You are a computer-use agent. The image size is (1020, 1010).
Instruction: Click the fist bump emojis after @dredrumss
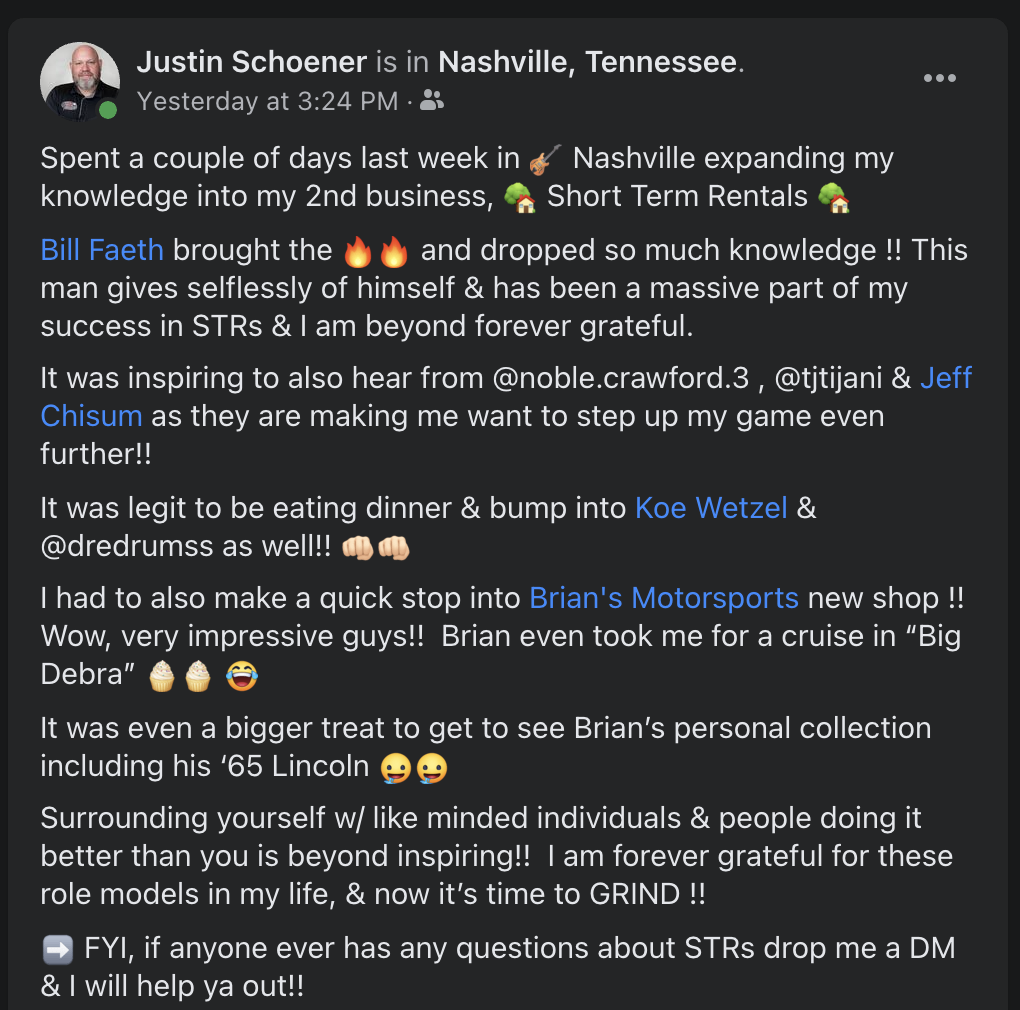coord(376,548)
